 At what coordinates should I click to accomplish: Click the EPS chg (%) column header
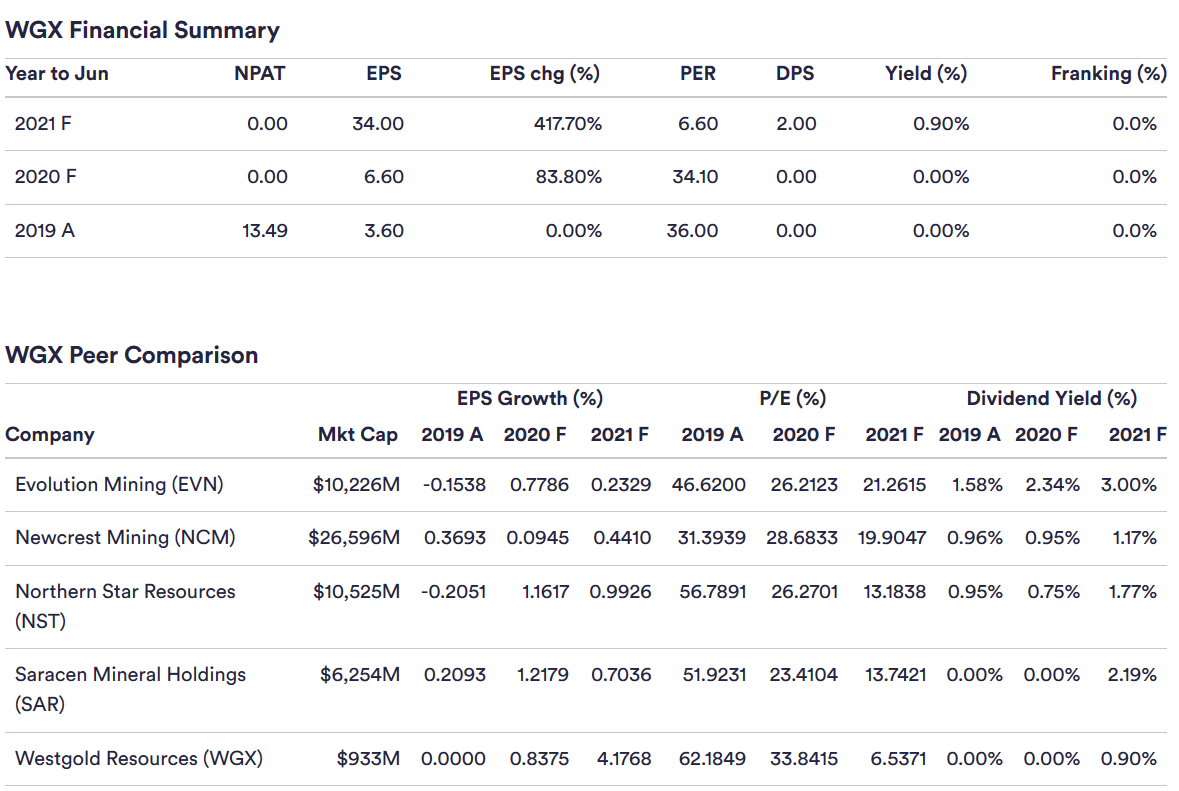(x=544, y=74)
